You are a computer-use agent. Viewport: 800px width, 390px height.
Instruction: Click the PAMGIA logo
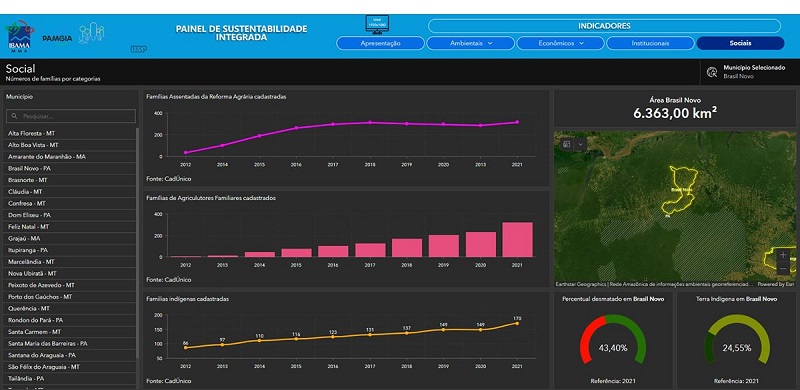(57, 39)
